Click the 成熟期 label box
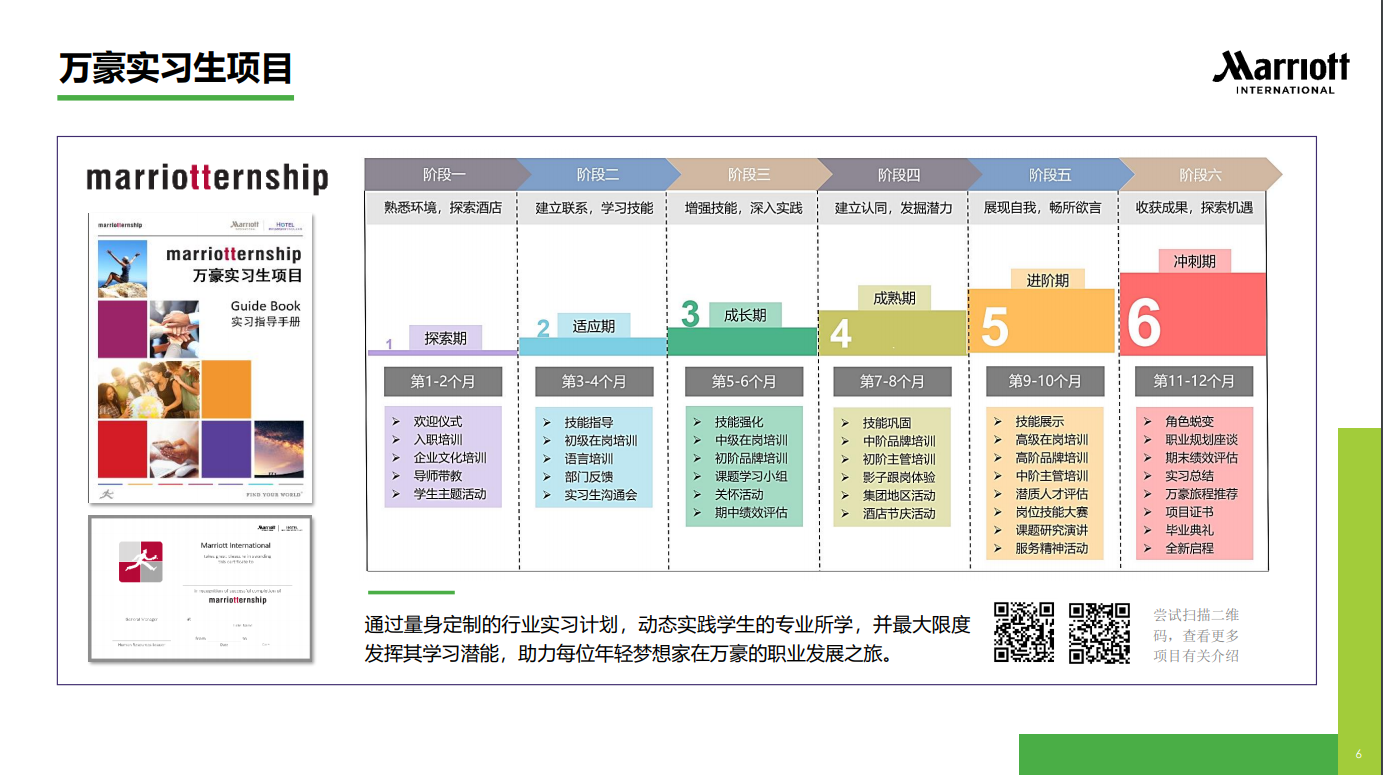Screen dimensions: 1383x775 [894, 298]
